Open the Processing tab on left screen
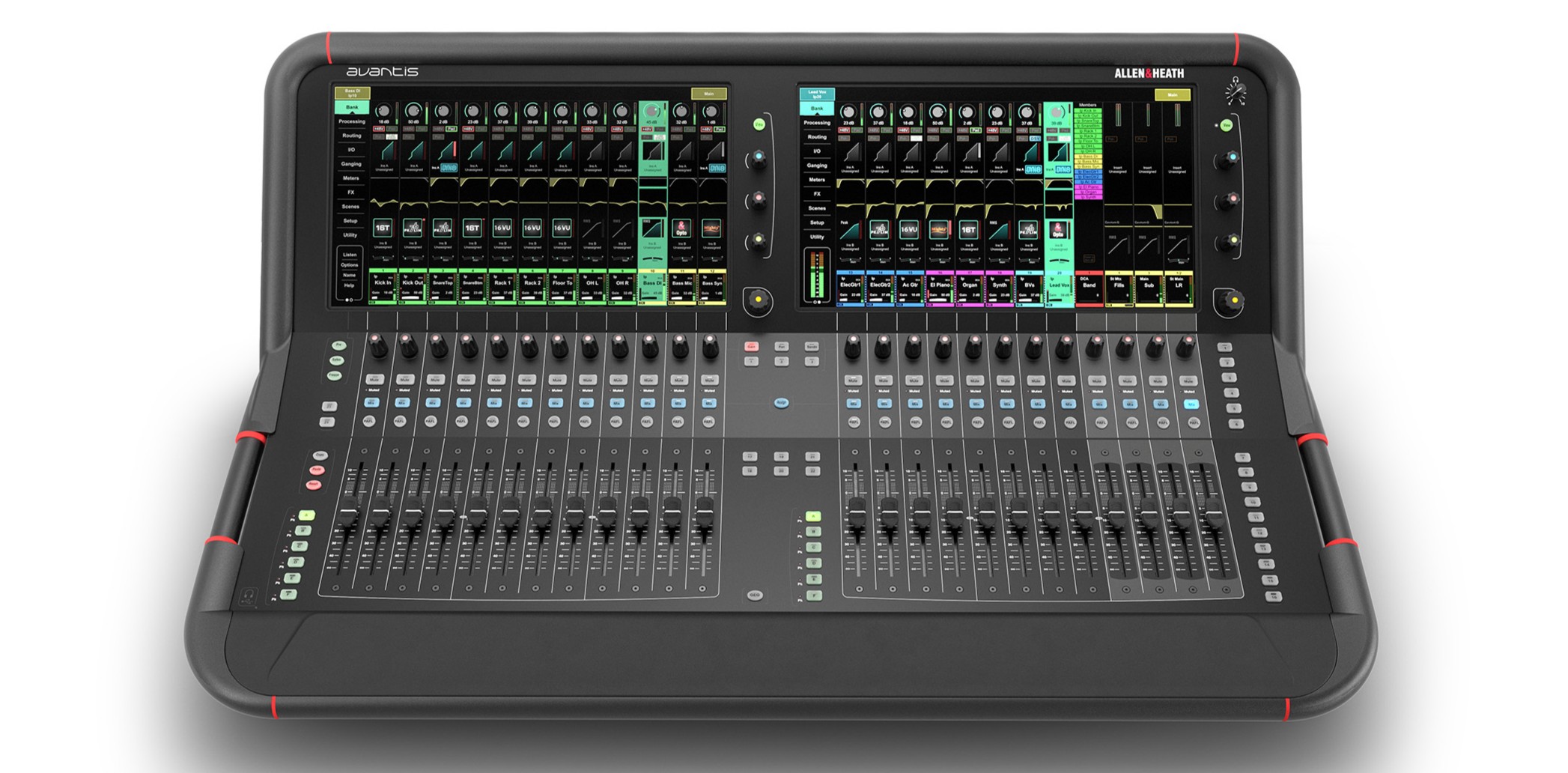The image size is (1568, 773). 351,121
